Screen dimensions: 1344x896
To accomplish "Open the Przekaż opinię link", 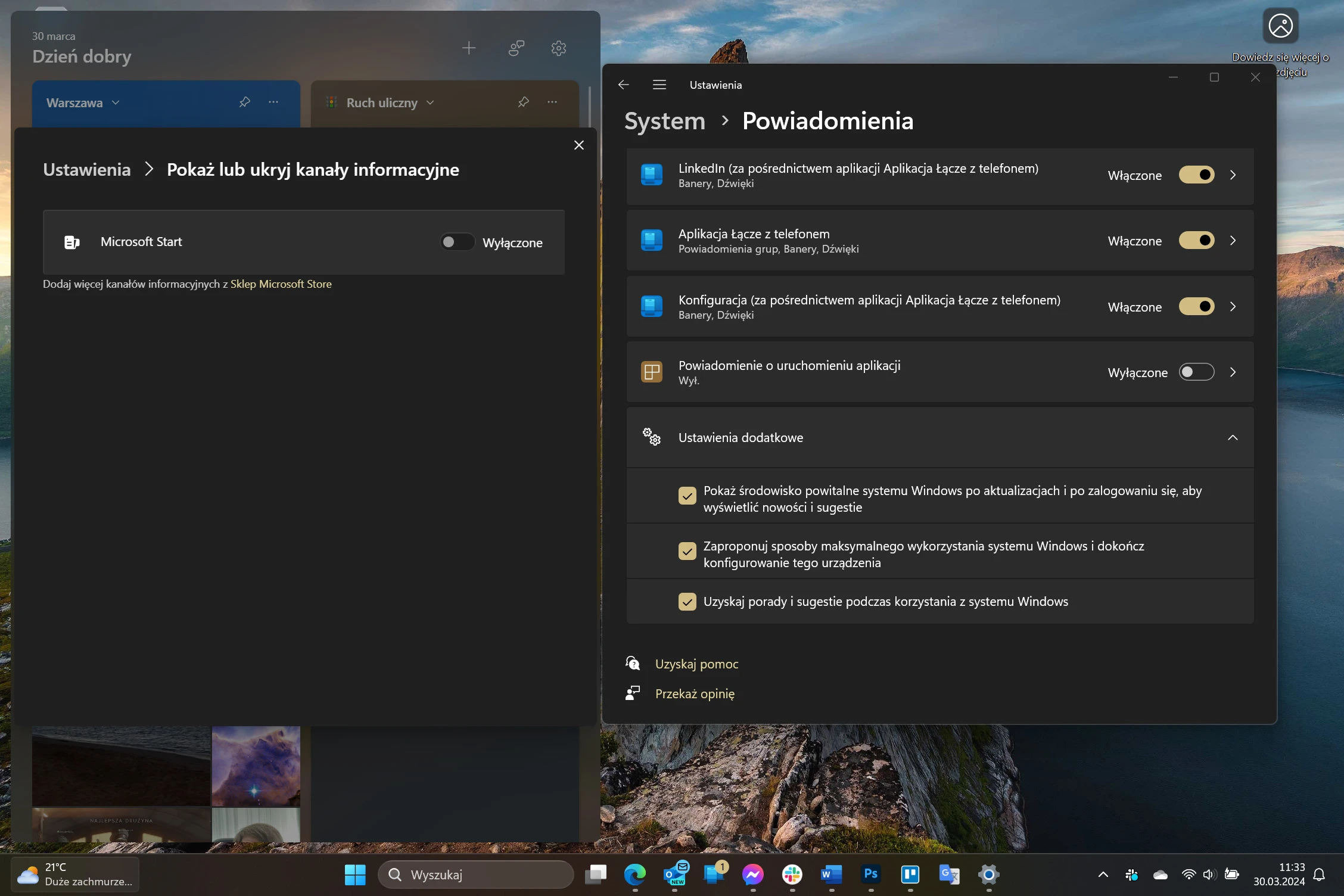I will tap(695, 693).
